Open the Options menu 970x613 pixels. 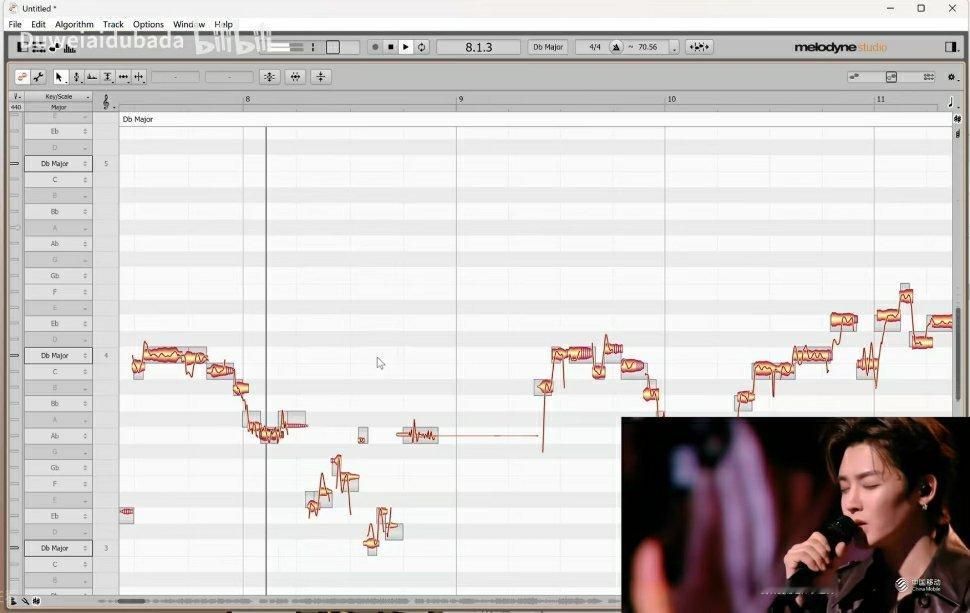[148, 24]
